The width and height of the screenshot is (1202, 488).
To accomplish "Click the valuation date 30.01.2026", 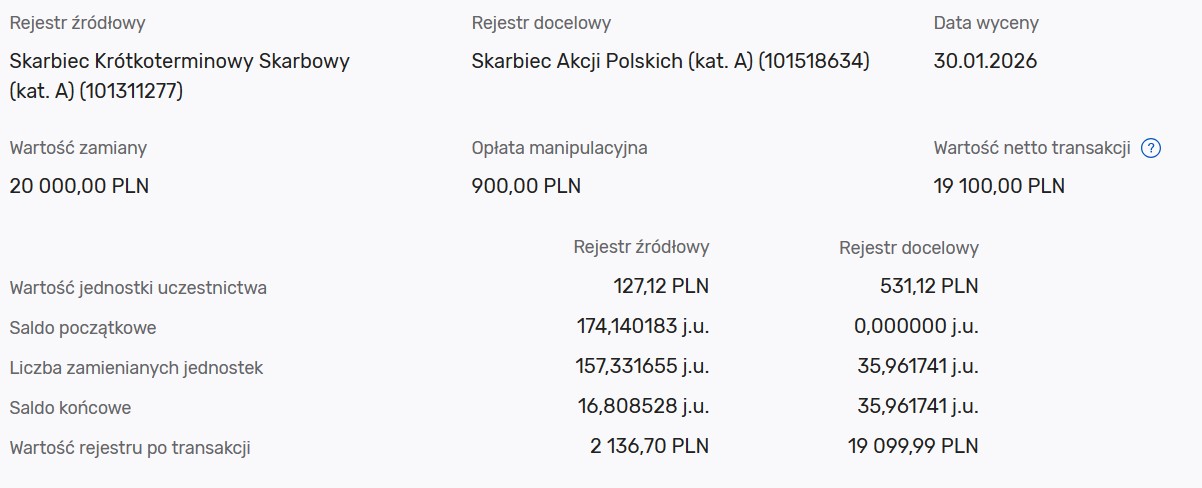I will pyautogui.click(x=985, y=61).
